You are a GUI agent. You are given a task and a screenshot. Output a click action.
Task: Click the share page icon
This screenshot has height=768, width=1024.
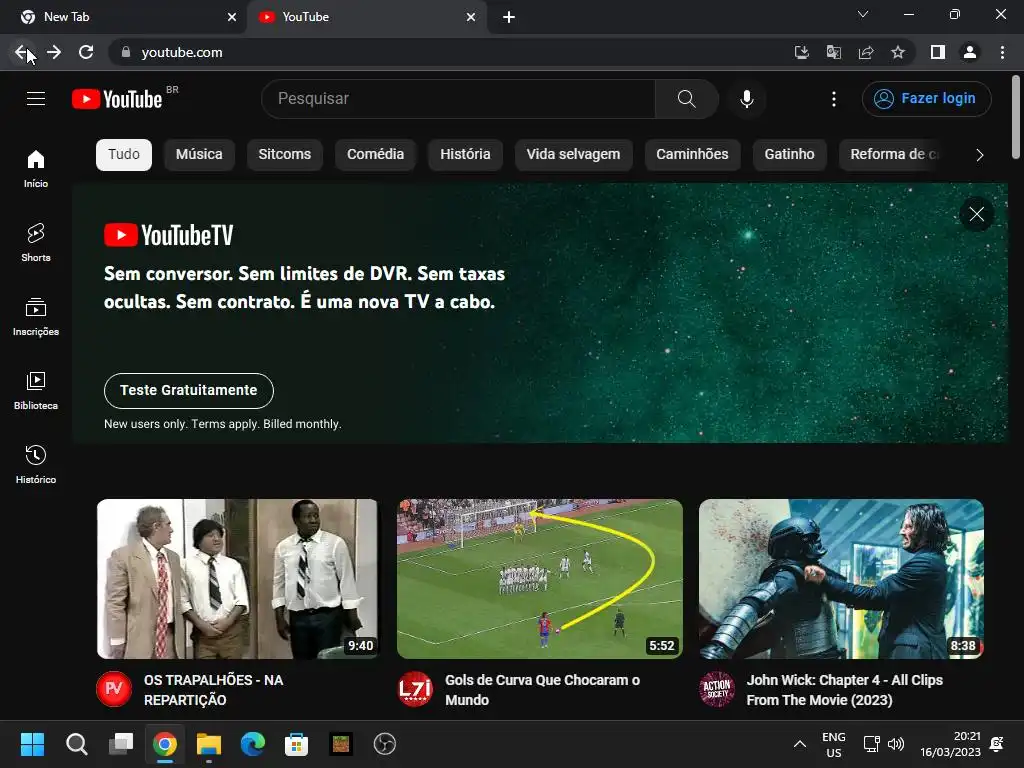pos(866,52)
